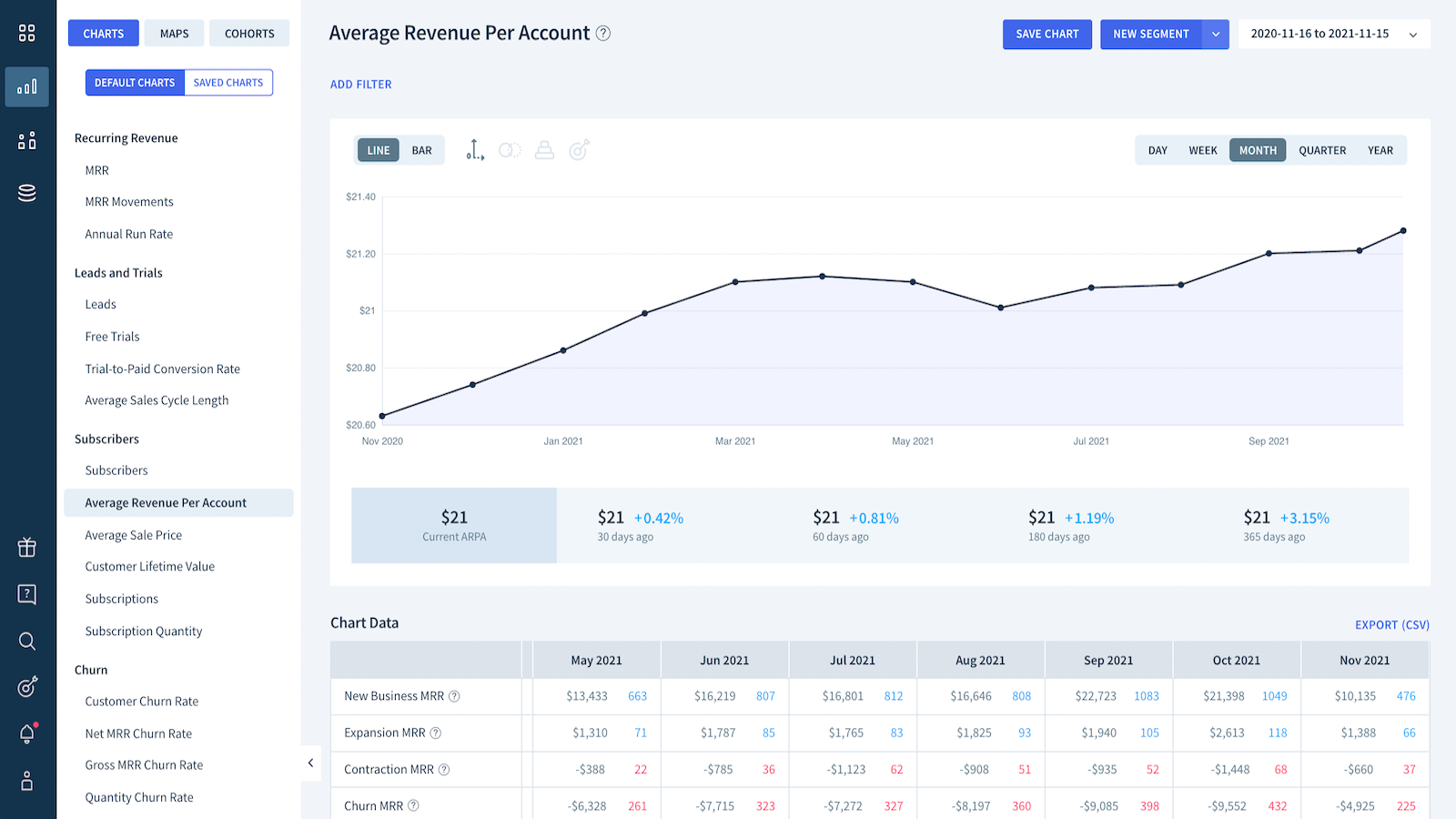Open the SAVED CHARTS tab
This screenshot has width=1456, height=819.
click(x=228, y=83)
